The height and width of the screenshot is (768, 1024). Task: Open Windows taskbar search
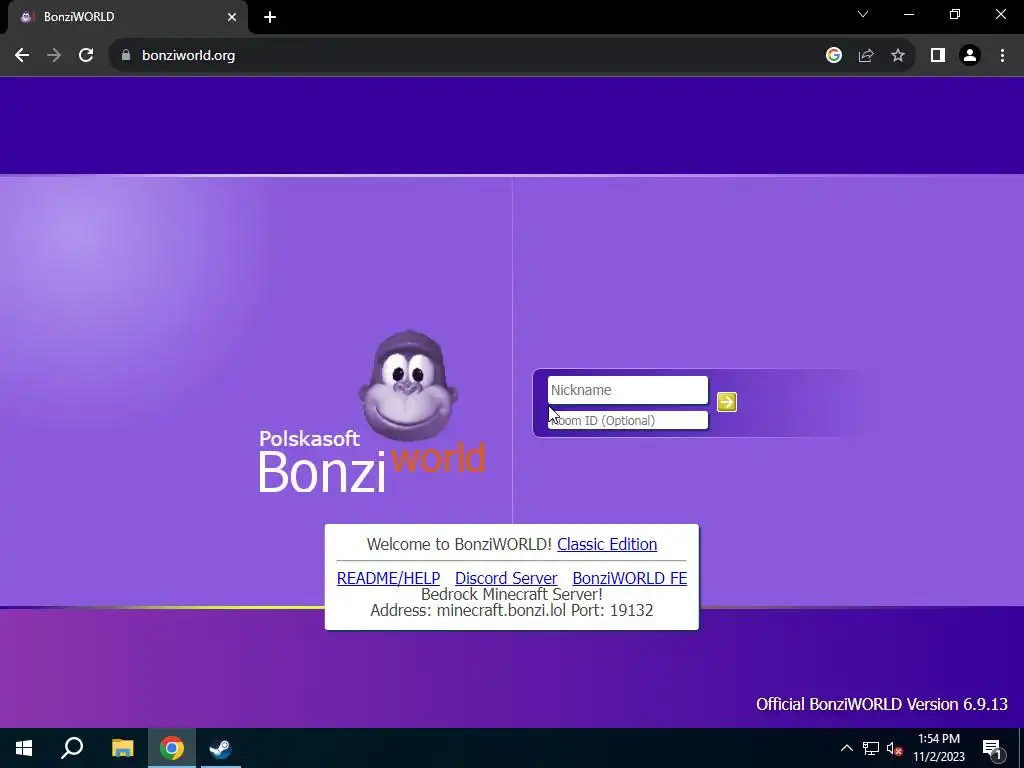(72, 748)
